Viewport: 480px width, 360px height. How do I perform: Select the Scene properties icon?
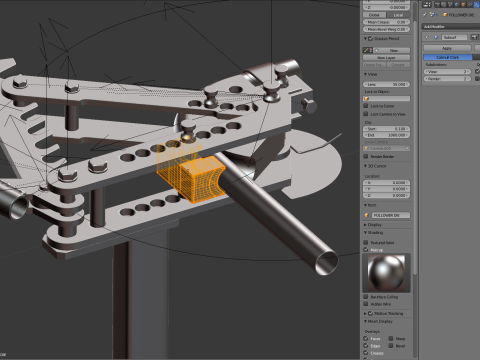pyautogui.click(x=450, y=5)
